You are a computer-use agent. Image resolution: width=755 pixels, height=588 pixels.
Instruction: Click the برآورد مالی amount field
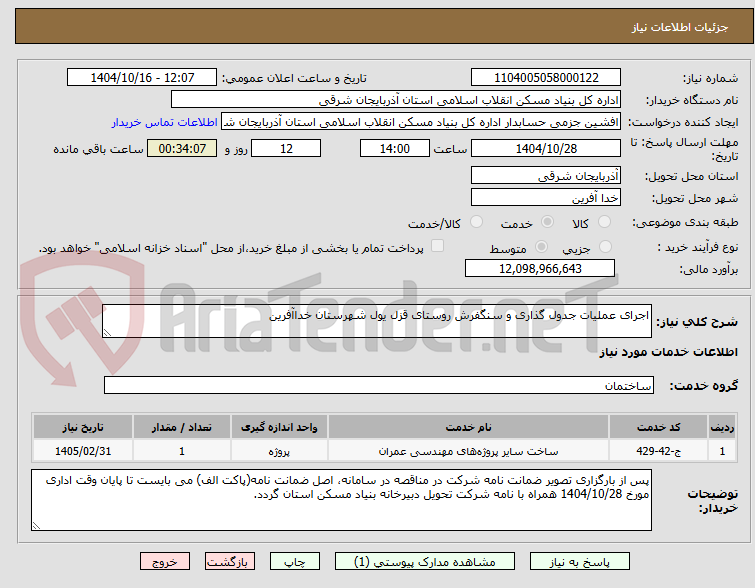[x=540, y=268]
